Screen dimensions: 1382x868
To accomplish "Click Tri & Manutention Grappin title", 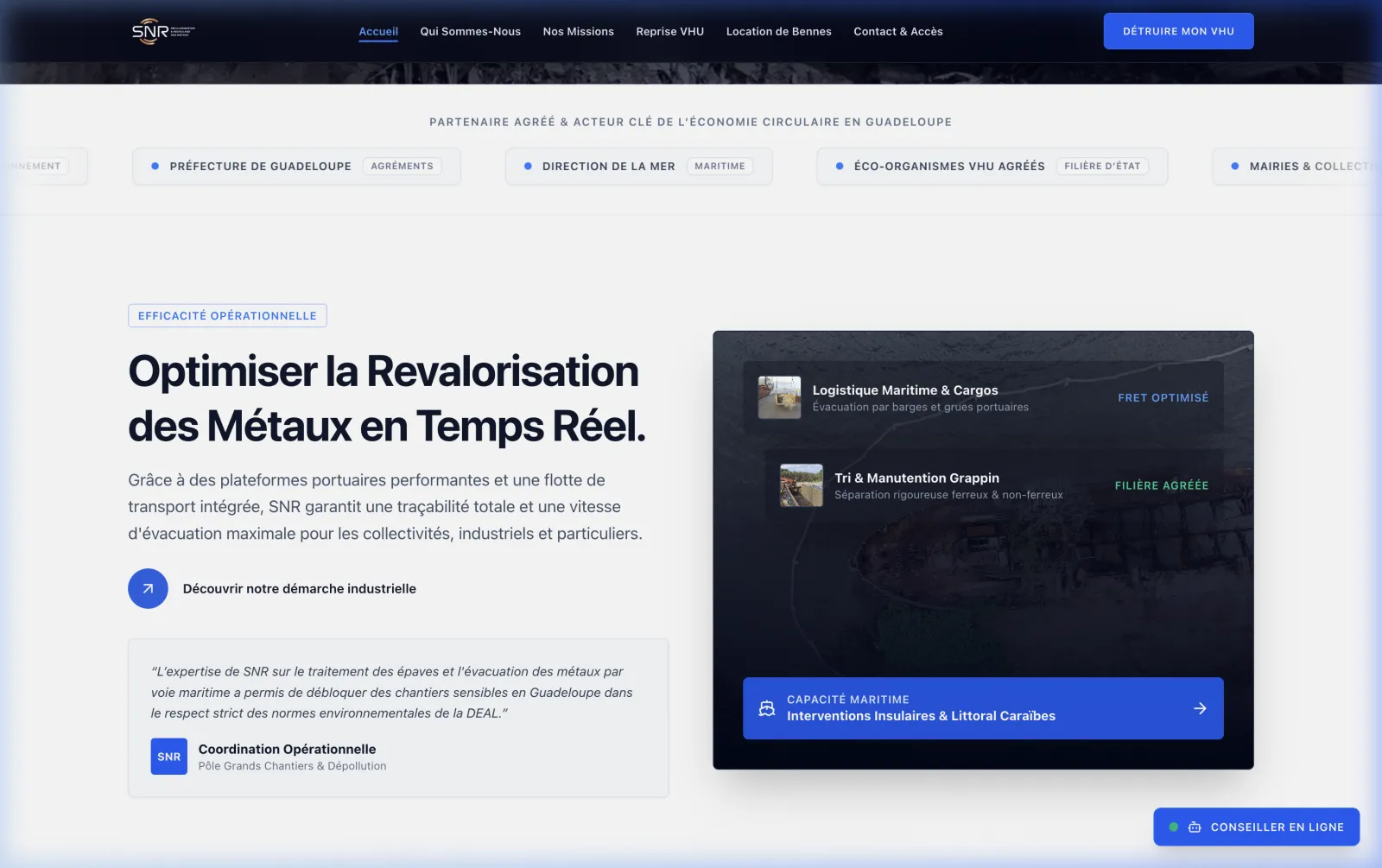I will tap(916, 478).
